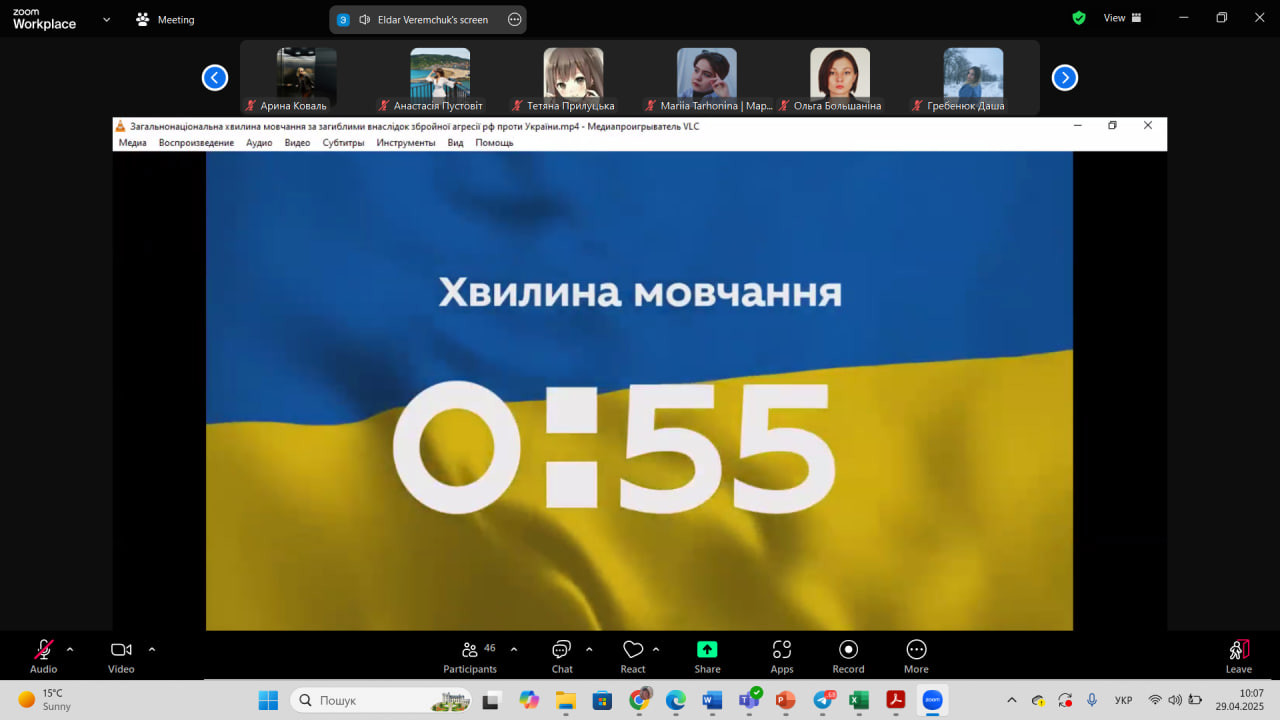Select Анастасія Пустовіт's video thumbnail
This screenshot has height=720, width=1280.
click(x=440, y=79)
